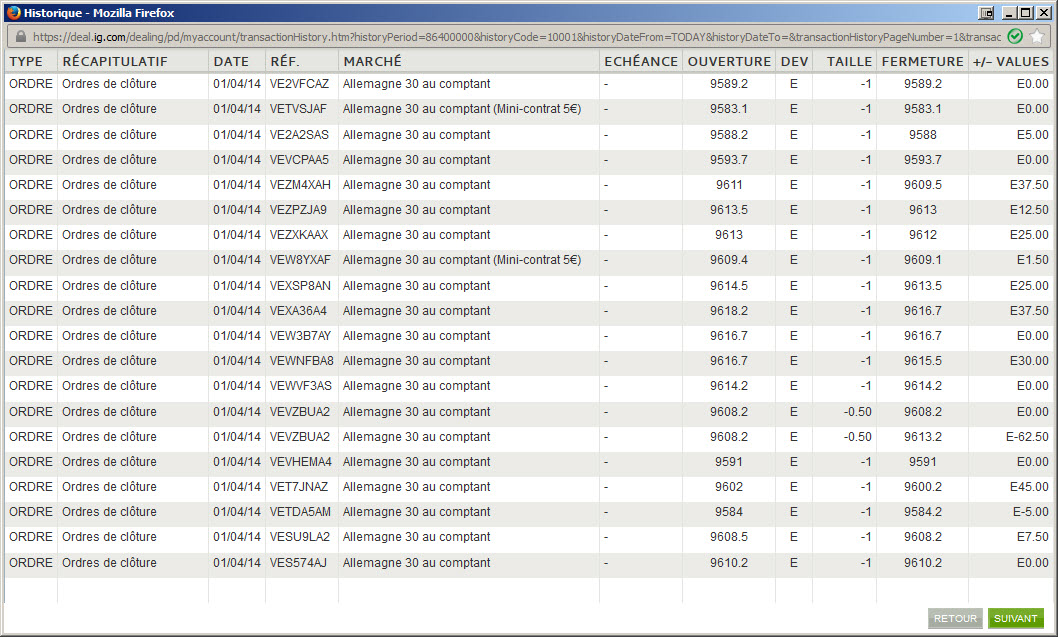The image size is (1058, 637).
Task: Select reference VEWNFBA8
Action: pos(302,361)
